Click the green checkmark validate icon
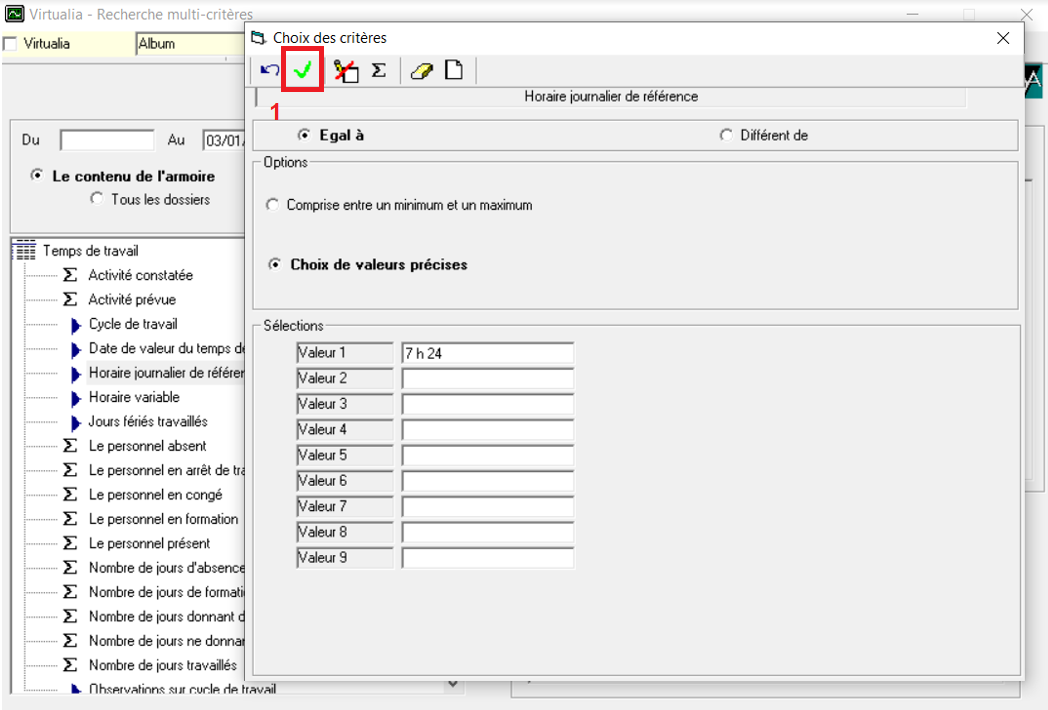 click(303, 71)
